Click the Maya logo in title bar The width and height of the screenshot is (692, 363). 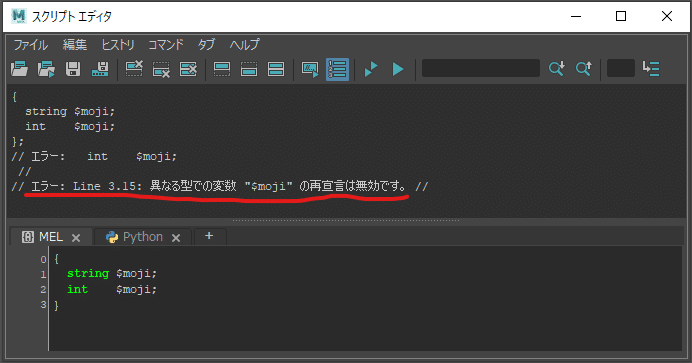click(19, 16)
